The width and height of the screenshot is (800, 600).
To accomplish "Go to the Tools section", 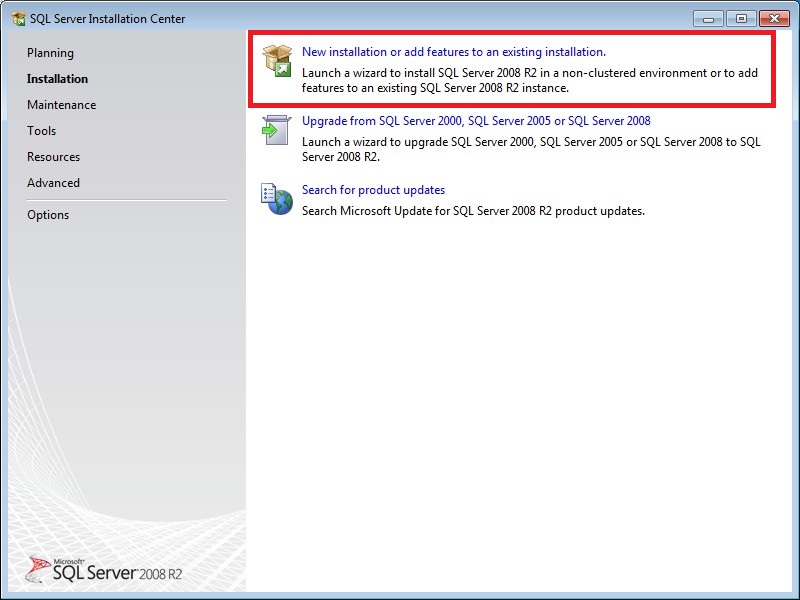I will pyautogui.click(x=42, y=131).
